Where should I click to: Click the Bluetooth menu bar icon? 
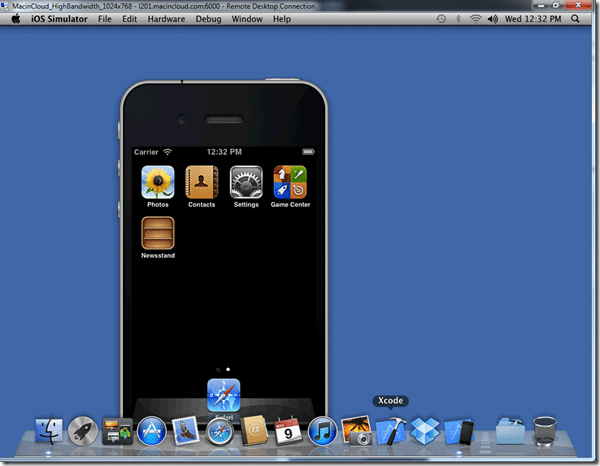point(458,19)
